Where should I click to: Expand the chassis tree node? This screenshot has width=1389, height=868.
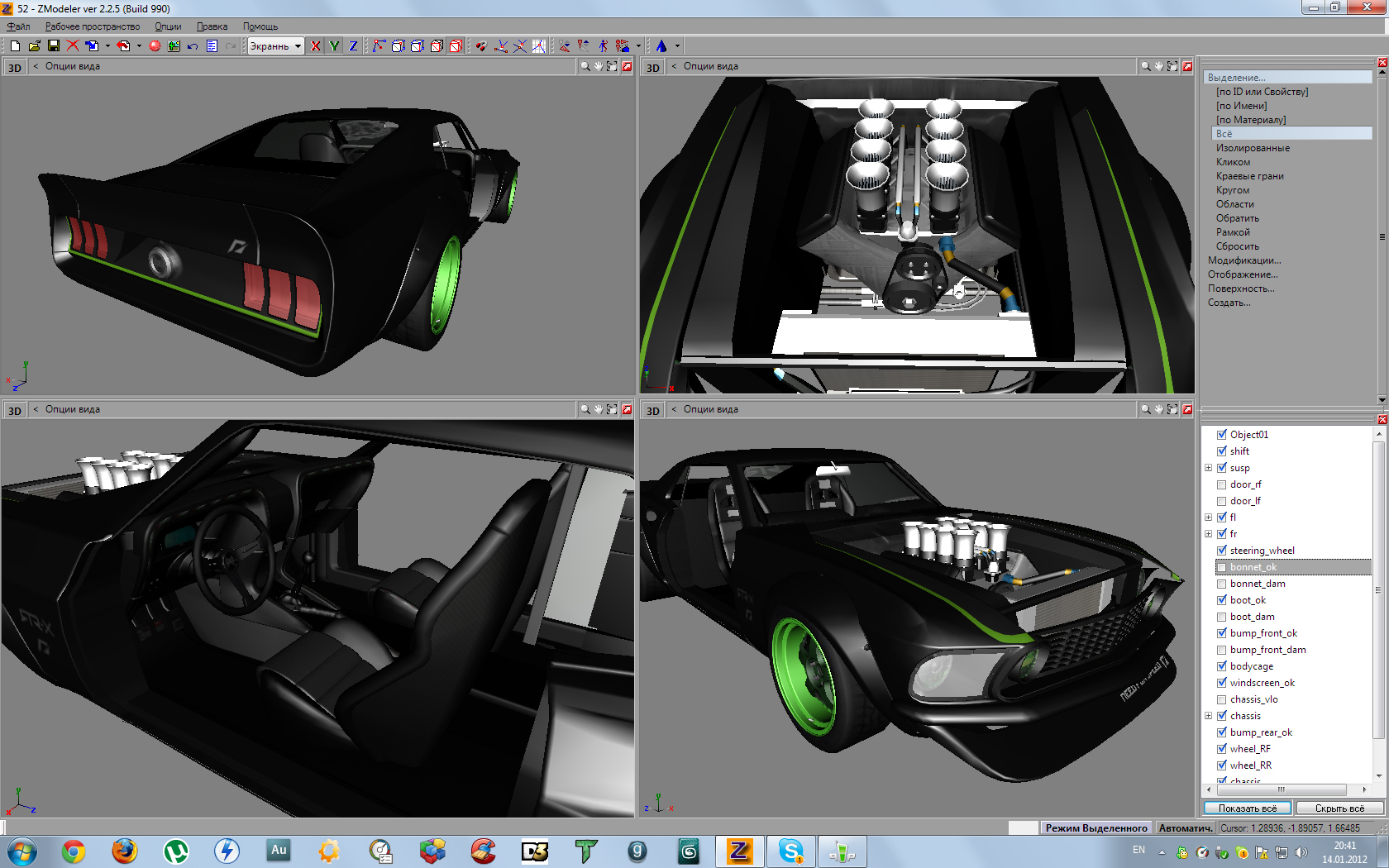[1208, 716]
